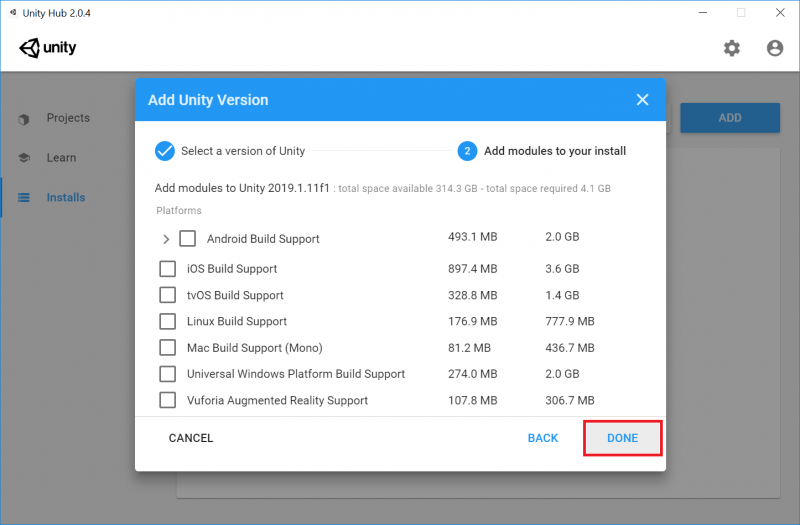Click the Installs list icon in sidebar
This screenshot has height=525, width=800.
pos(23,197)
